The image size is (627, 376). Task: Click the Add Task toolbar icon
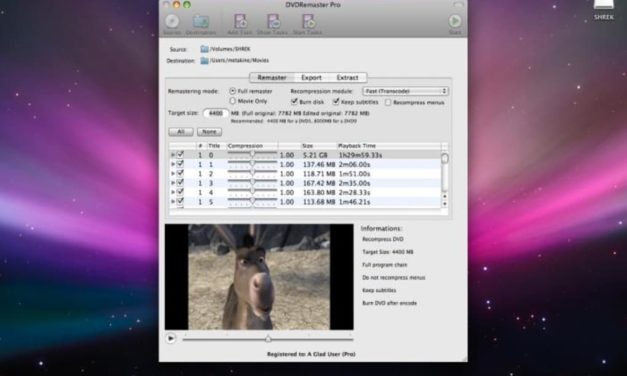tap(240, 21)
